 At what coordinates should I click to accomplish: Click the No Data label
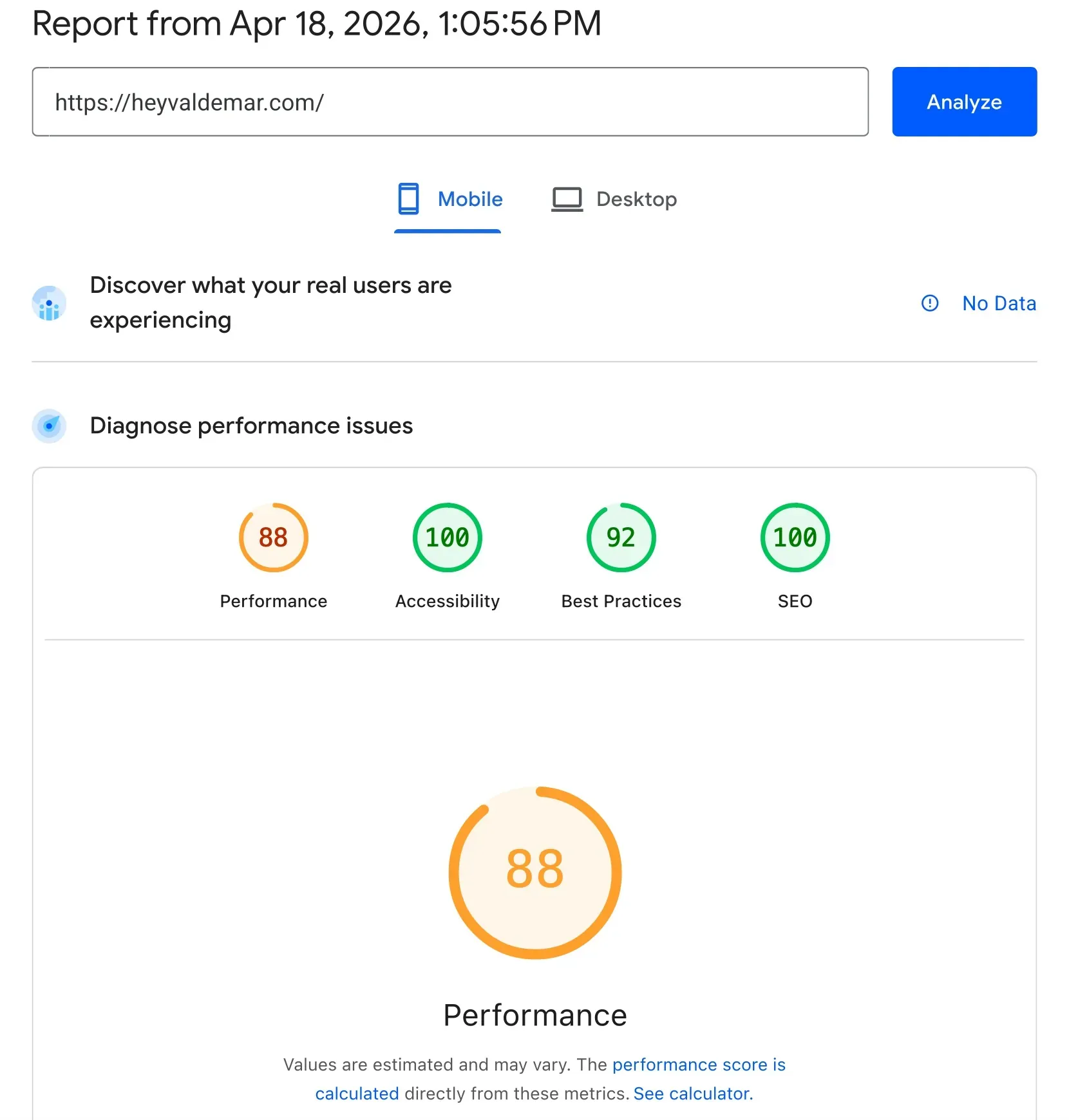pos(999,303)
